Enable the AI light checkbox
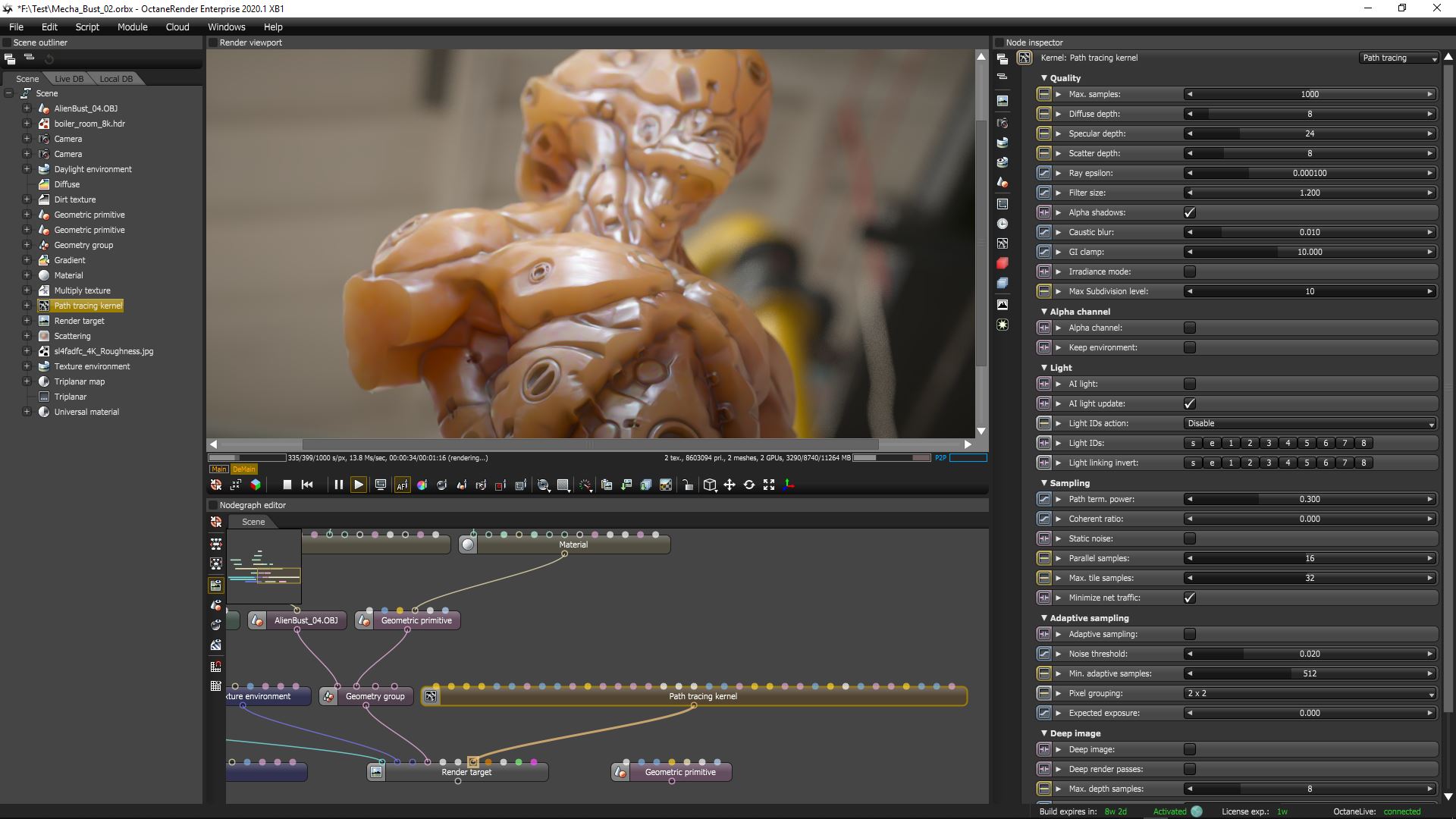1456x819 pixels. [x=1189, y=384]
